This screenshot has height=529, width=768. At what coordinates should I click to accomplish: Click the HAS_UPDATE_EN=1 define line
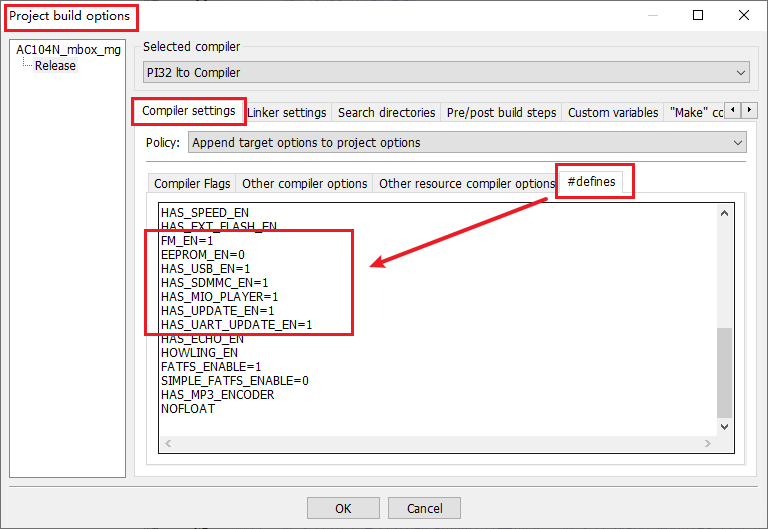pos(217,311)
